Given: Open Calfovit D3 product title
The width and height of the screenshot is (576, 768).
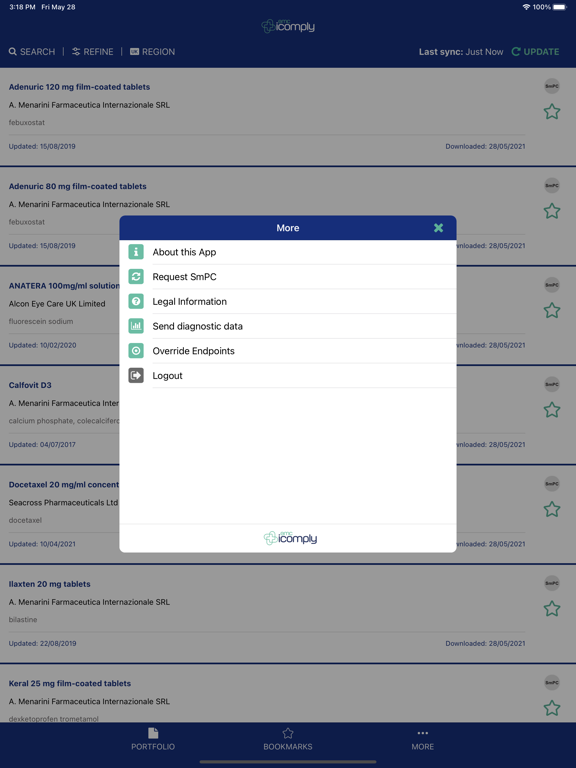Looking at the screenshot, I should coord(30,385).
